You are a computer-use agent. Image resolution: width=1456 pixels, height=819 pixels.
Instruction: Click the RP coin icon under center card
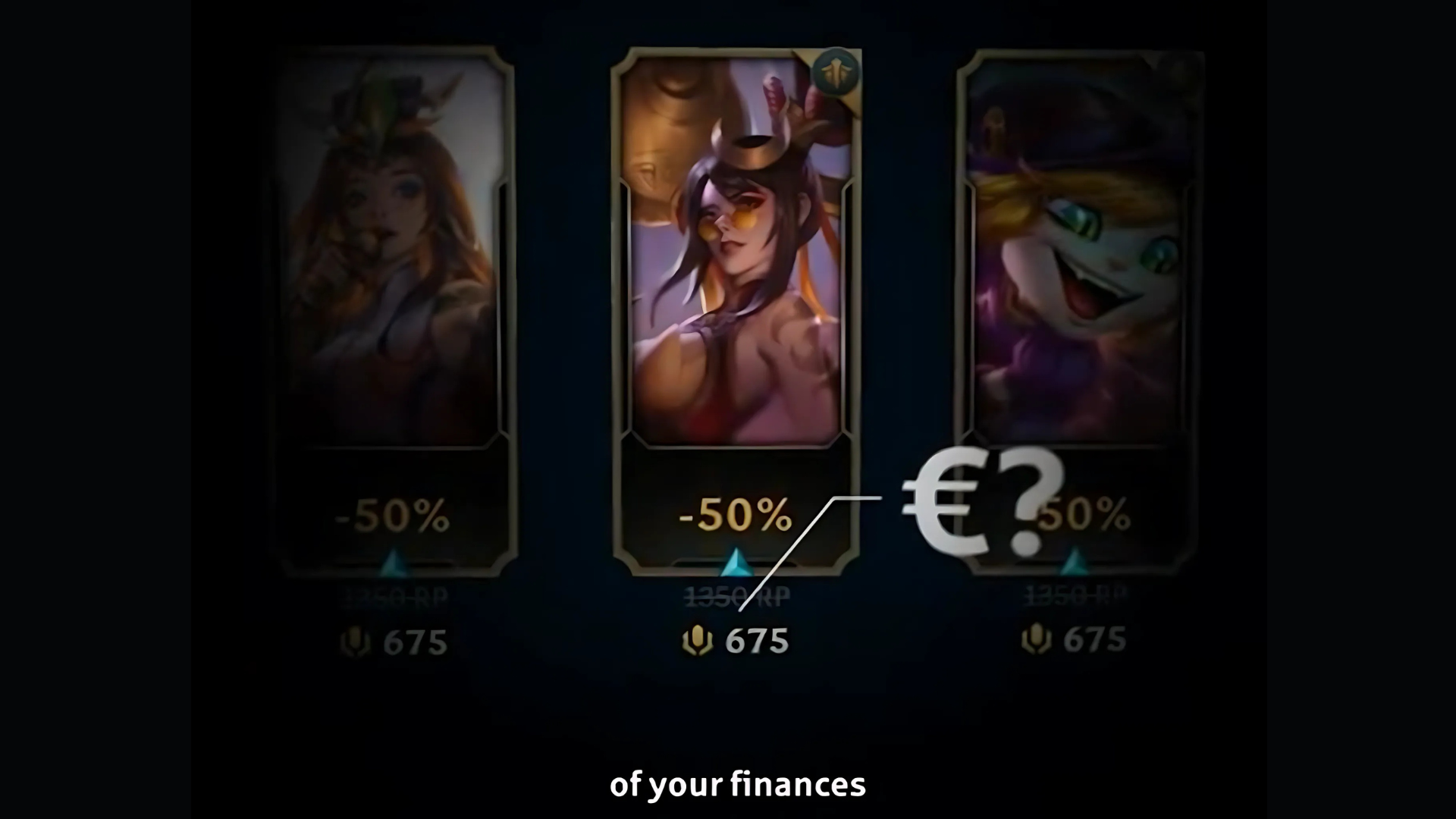pos(697,642)
